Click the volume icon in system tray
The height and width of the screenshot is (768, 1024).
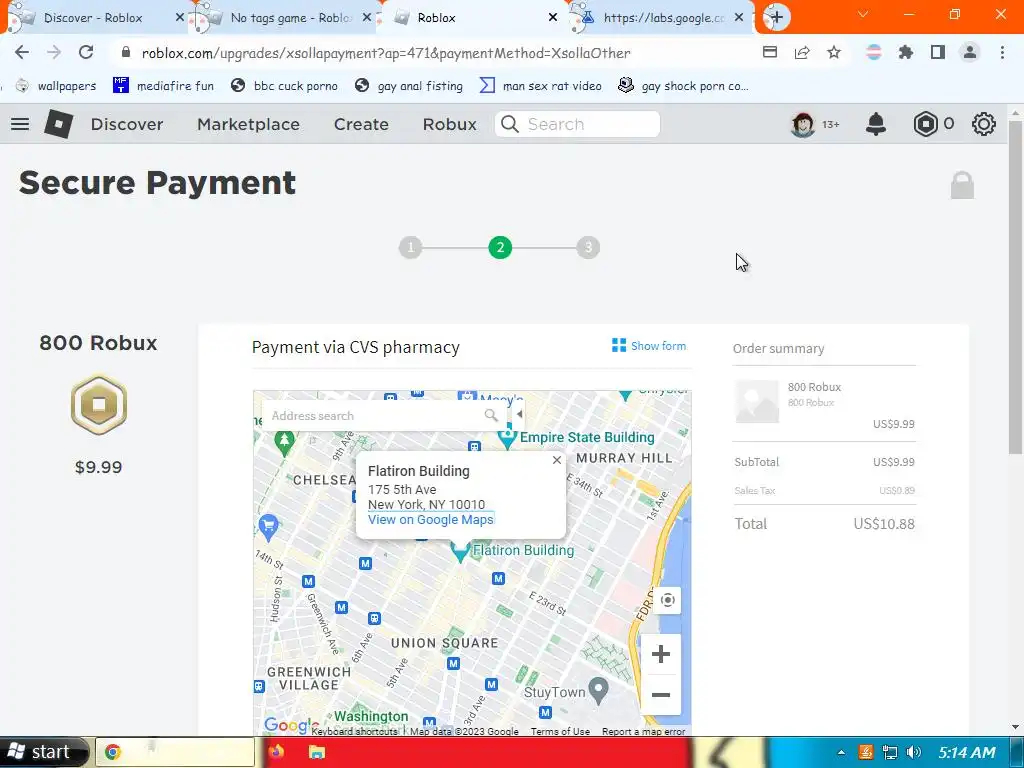[914, 752]
